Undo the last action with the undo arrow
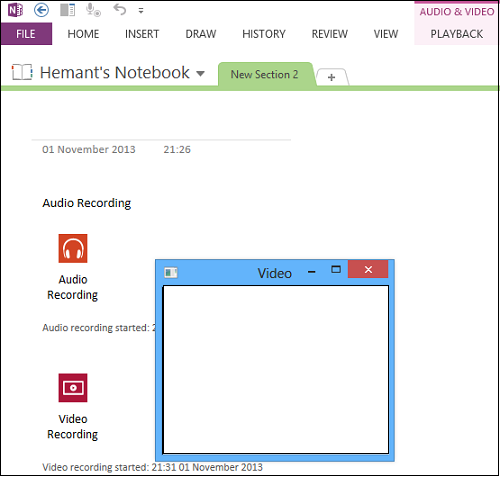The image size is (500, 477). [120, 9]
